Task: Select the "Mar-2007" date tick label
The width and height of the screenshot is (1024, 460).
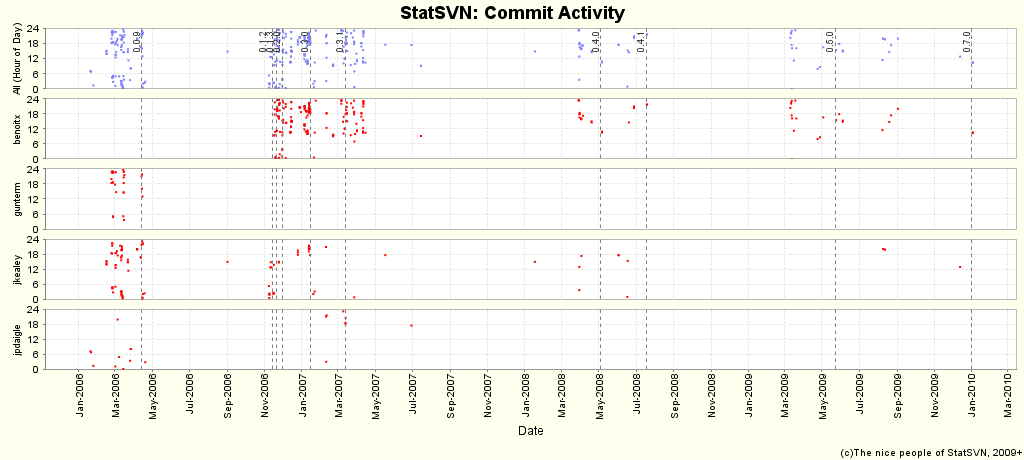Action: [x=338, y=397]
